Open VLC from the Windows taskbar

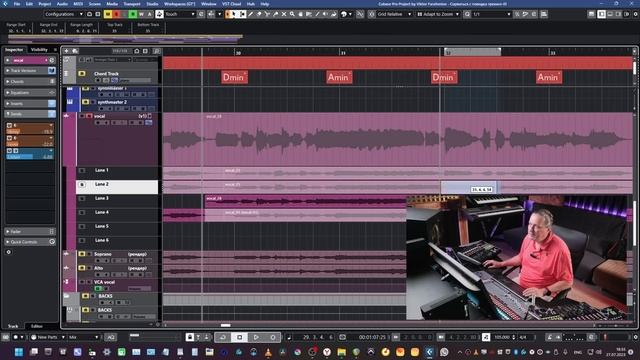click(268, 352)
